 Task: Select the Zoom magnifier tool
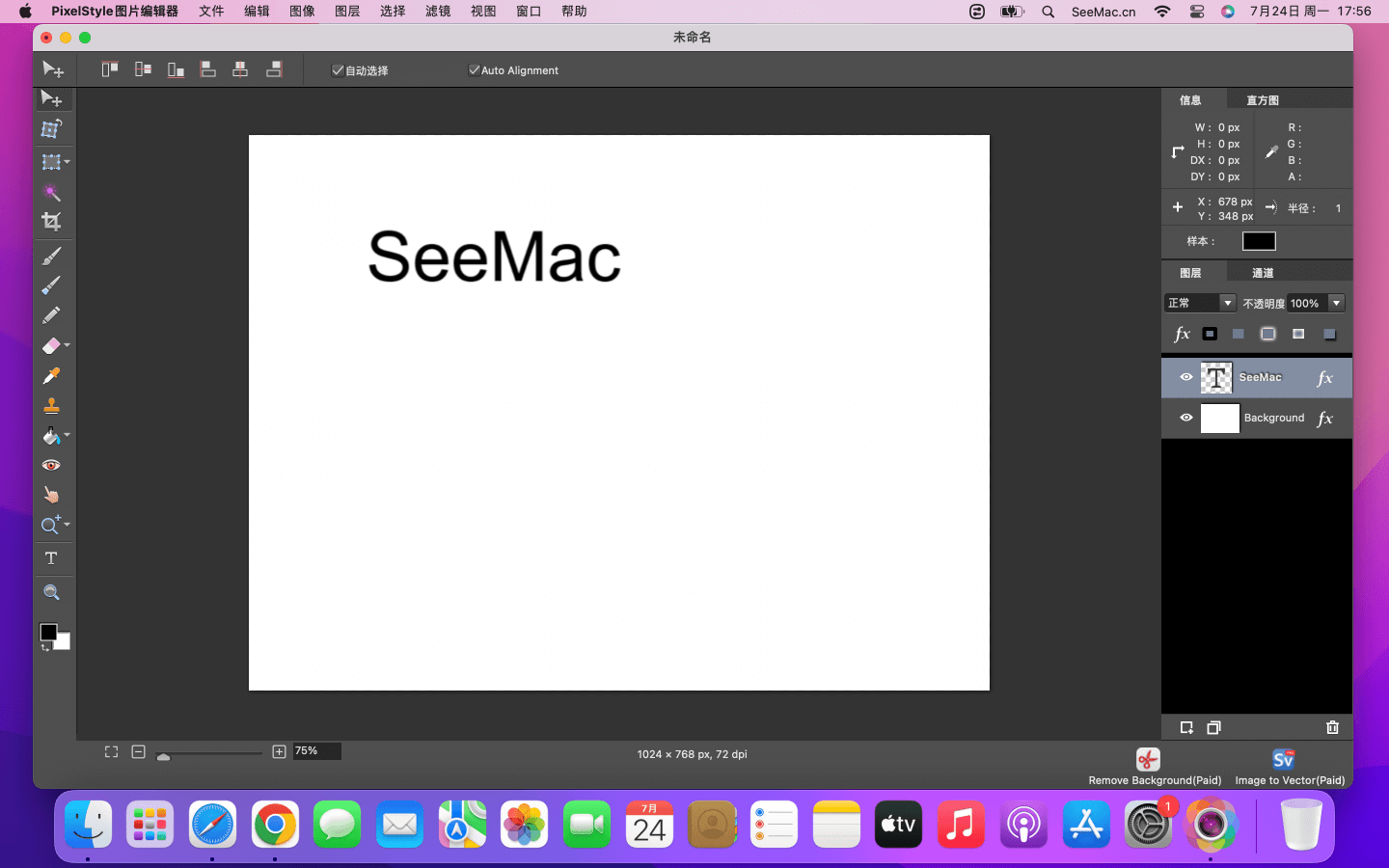(x=51, y=593)
